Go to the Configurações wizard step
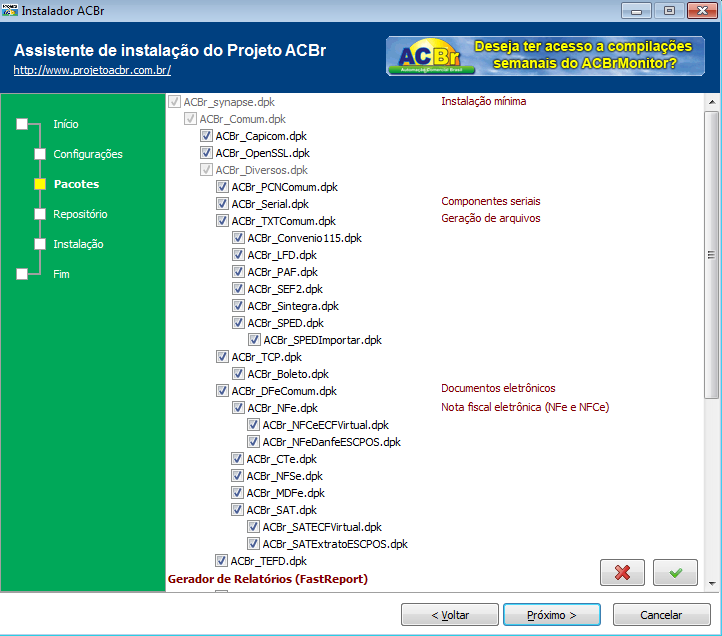This screenshot has width=722, height=636. 87,154
